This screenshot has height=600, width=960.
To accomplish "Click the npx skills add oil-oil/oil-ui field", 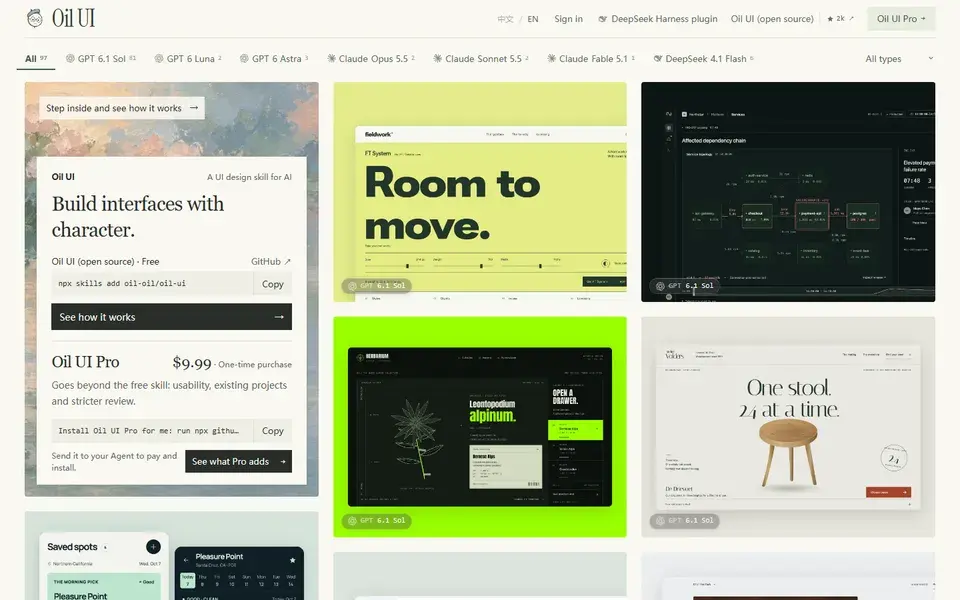I will (x=152, y=284).
